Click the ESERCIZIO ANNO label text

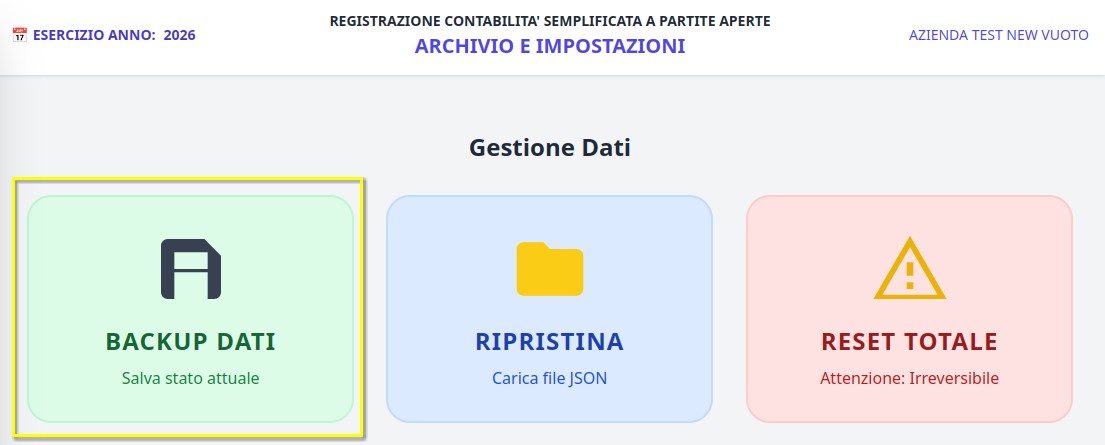pos(95,35)
